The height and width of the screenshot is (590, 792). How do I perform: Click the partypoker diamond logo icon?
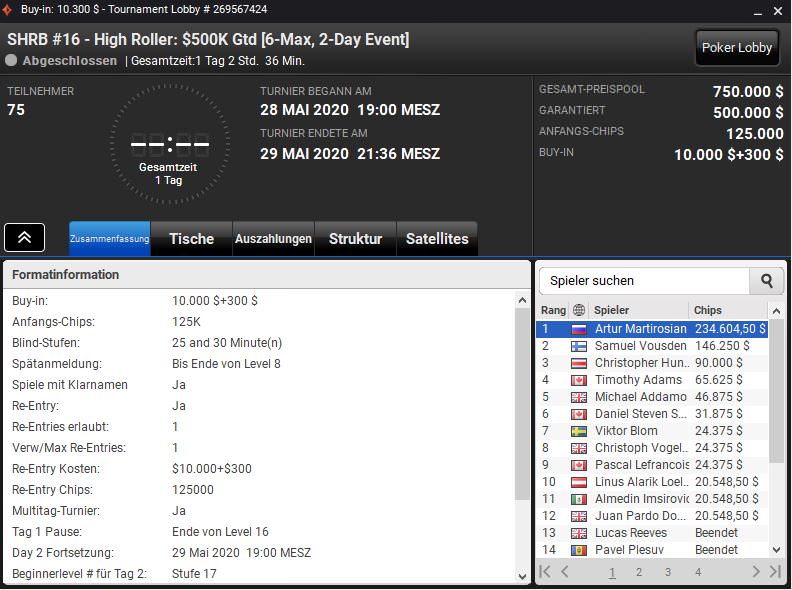(x=7, y=10)
